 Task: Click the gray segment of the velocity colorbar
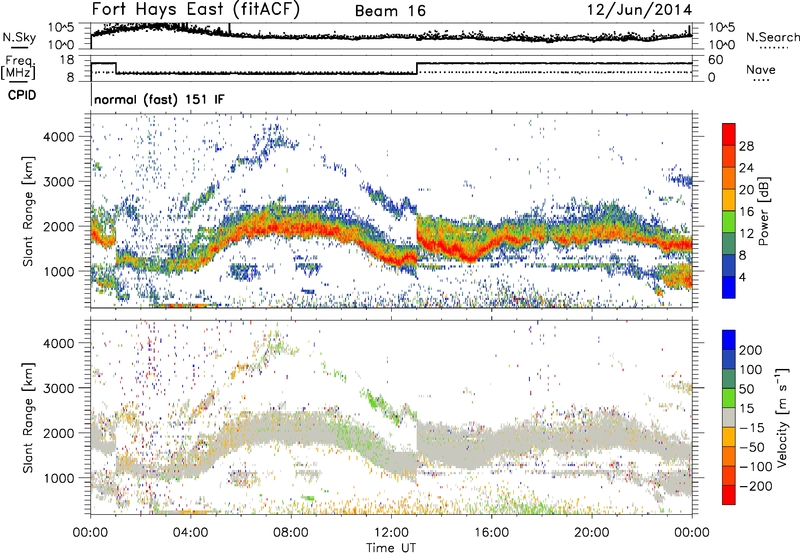(729, 417)
